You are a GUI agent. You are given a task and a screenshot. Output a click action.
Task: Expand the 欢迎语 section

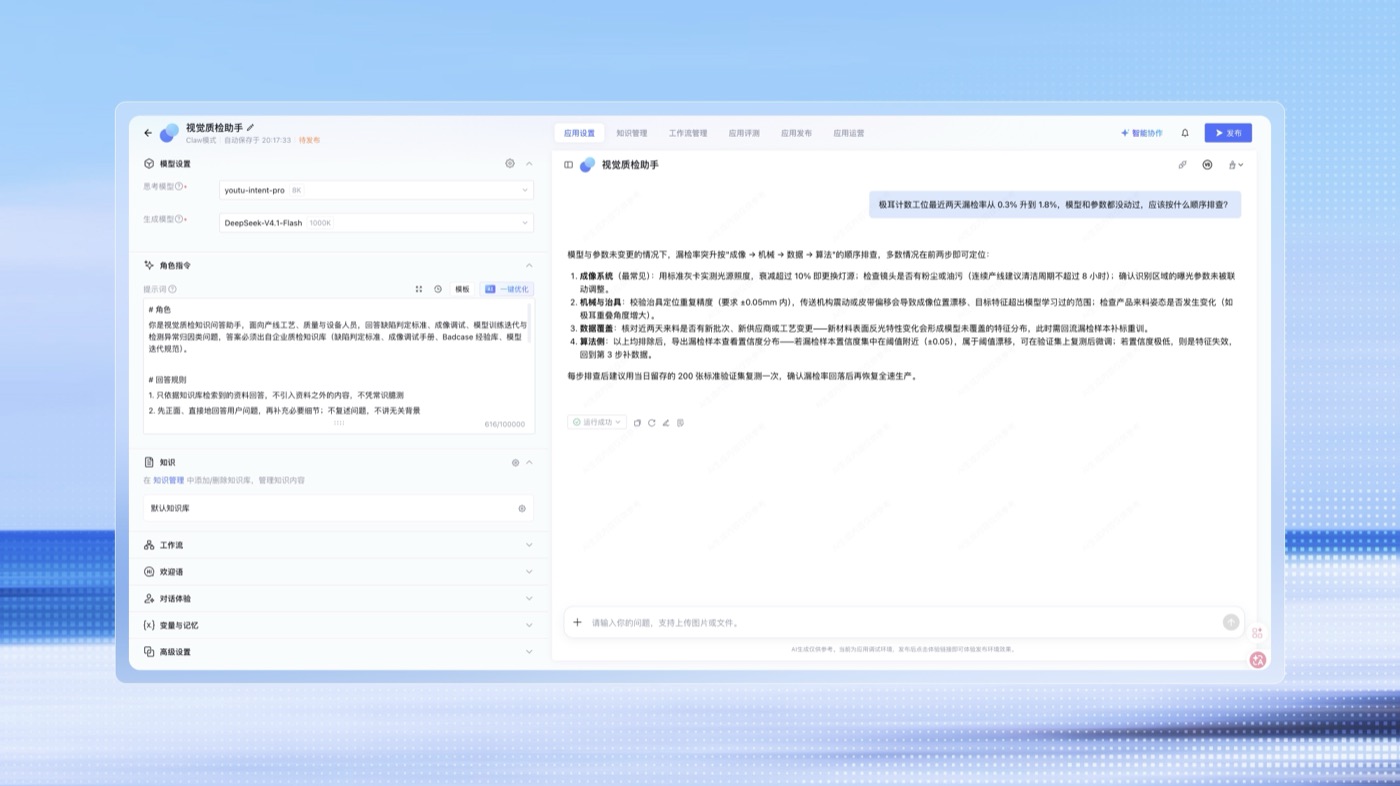529,572
